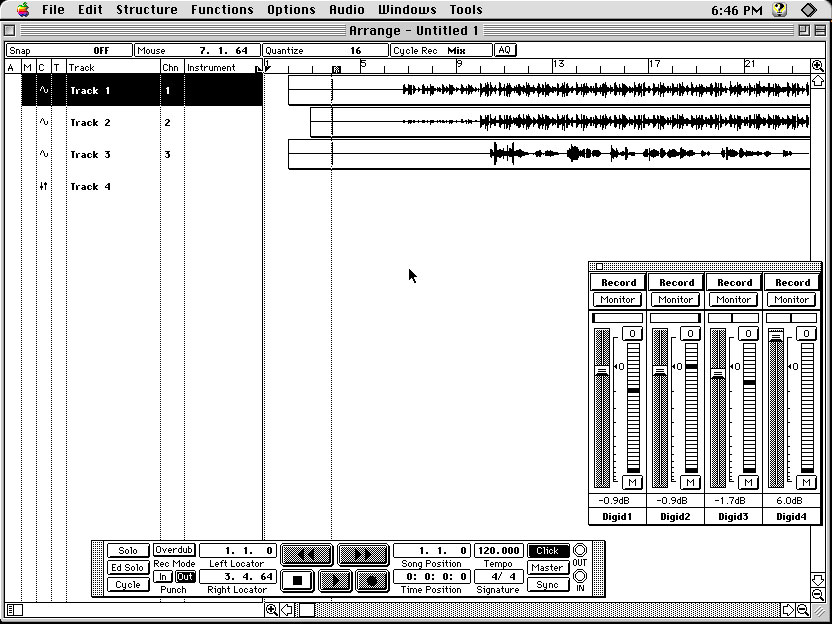Click the mixer fader icon on Track 4

(x=44, y=186)
